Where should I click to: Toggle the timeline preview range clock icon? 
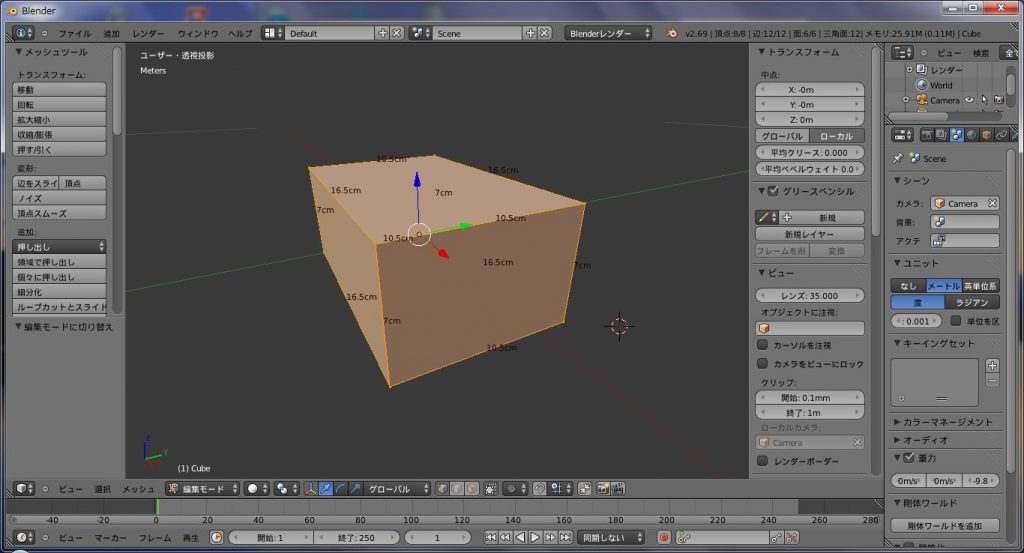pyautogui.click(x=216, y=537)
